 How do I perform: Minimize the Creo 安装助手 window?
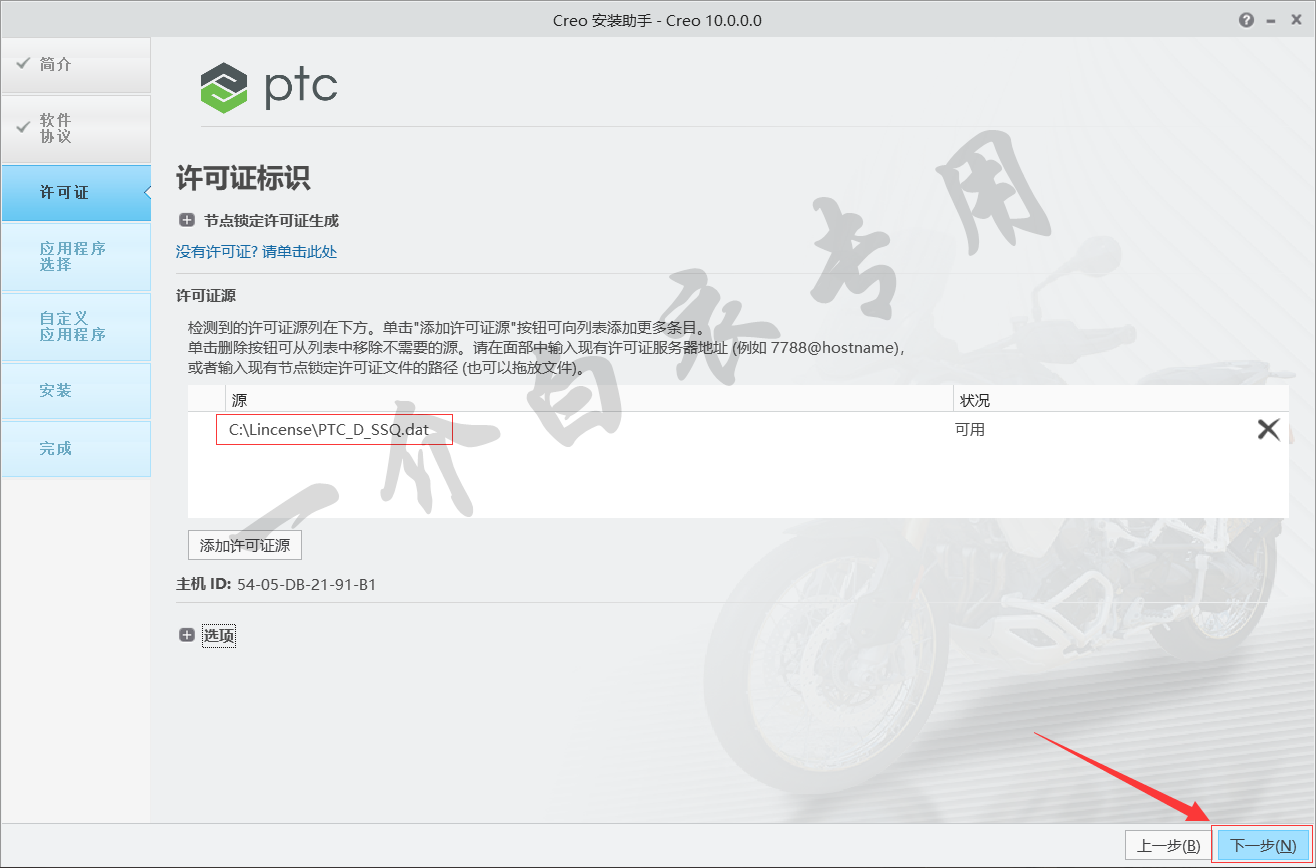1271,20
